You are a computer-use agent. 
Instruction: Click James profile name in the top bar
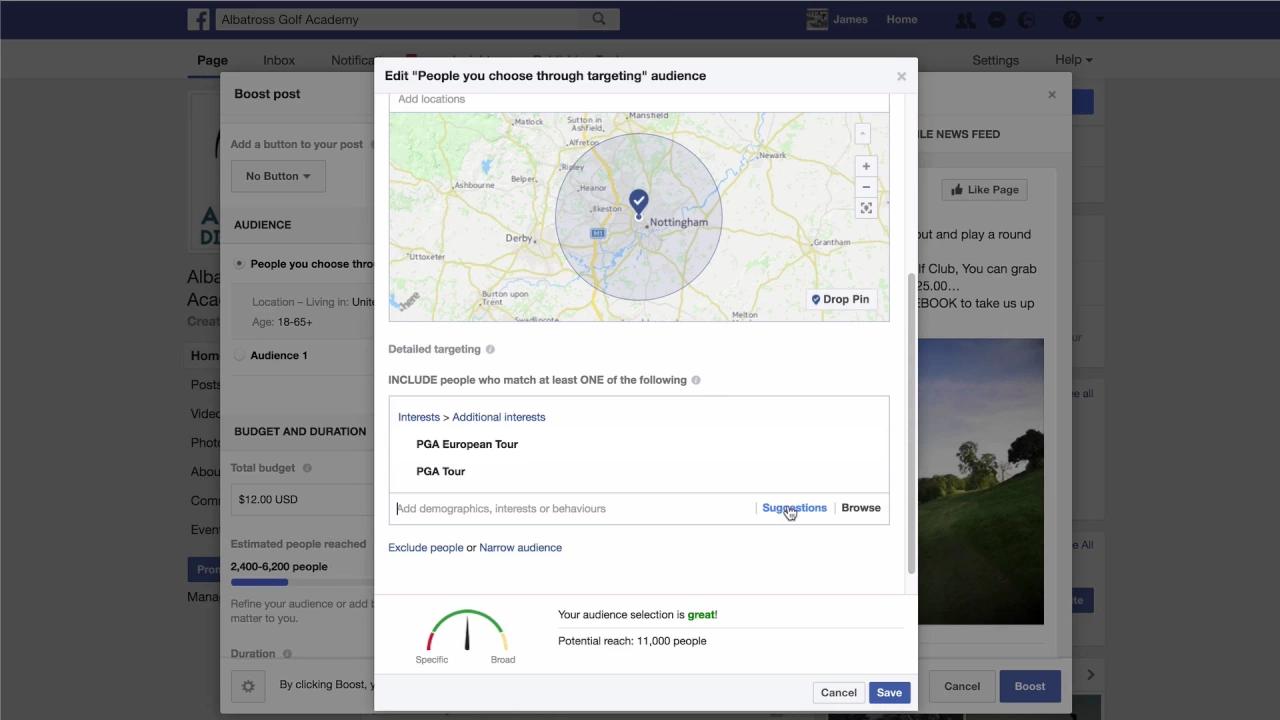click(x=850, y=19)
